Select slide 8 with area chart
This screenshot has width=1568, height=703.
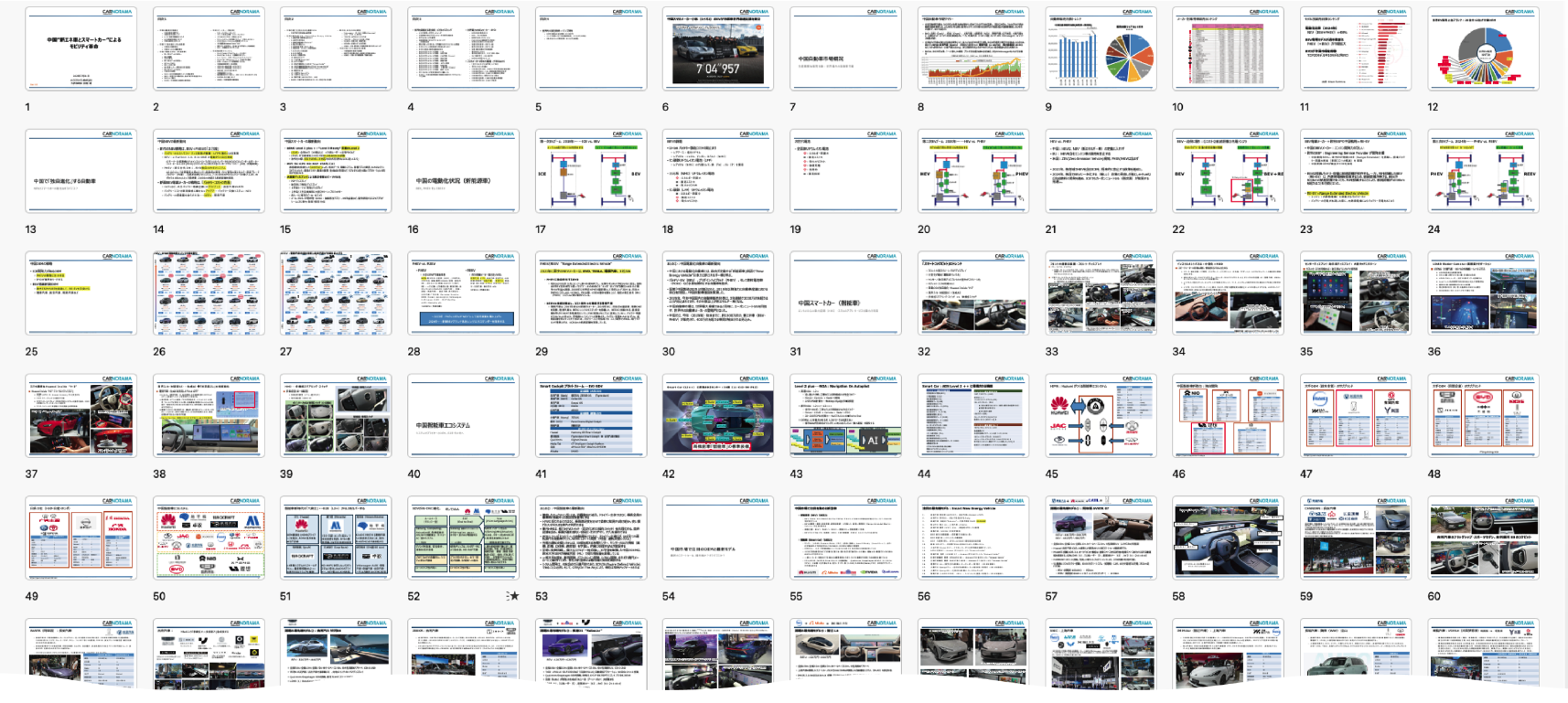(973, 48)
